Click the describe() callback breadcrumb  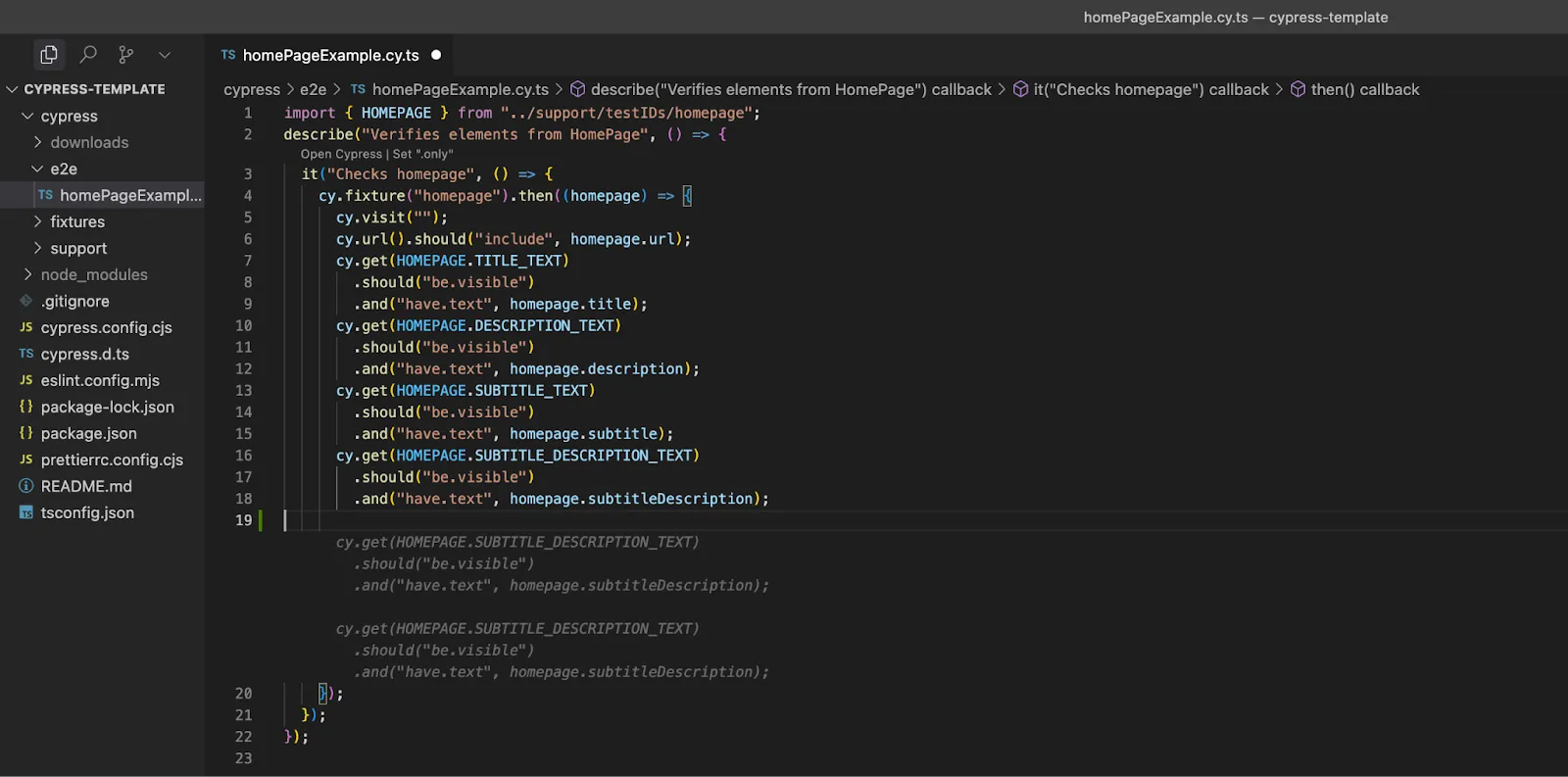click(791, 89)
